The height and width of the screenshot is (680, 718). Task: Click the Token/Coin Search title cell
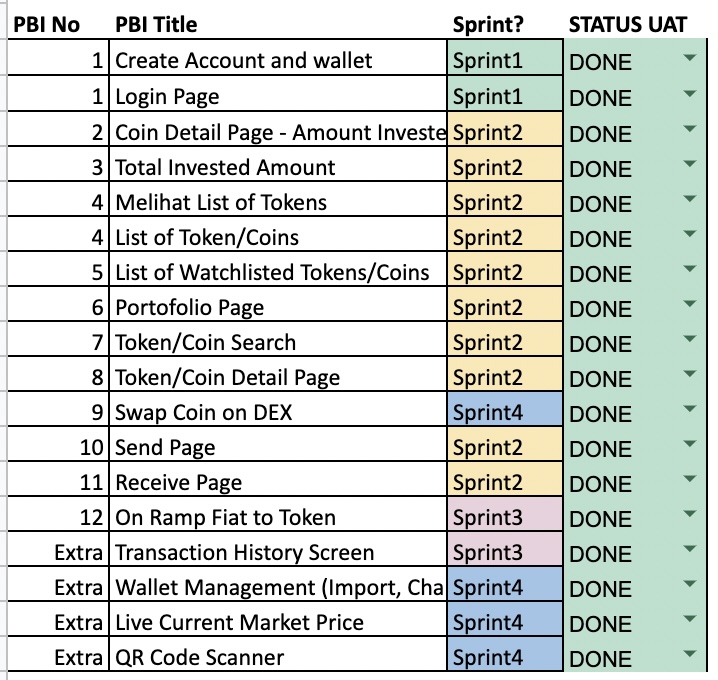click(x=278, y=342)
